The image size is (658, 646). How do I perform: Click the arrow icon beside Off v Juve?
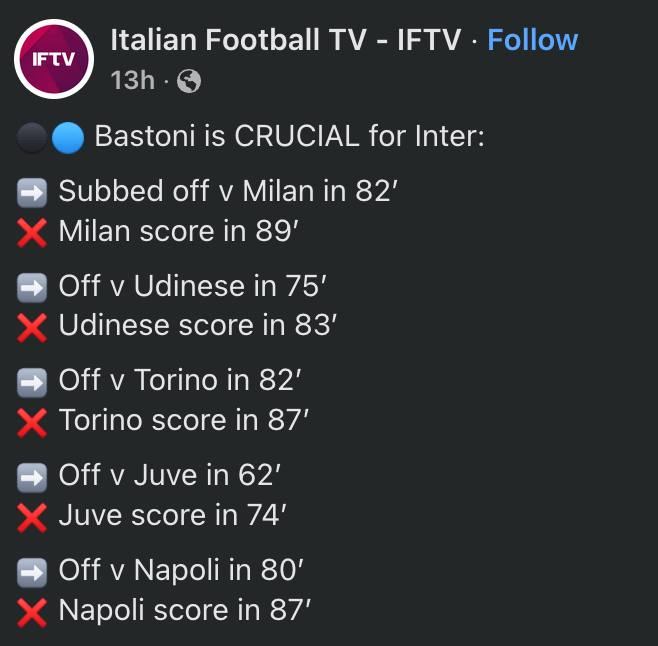pos(33,476)
